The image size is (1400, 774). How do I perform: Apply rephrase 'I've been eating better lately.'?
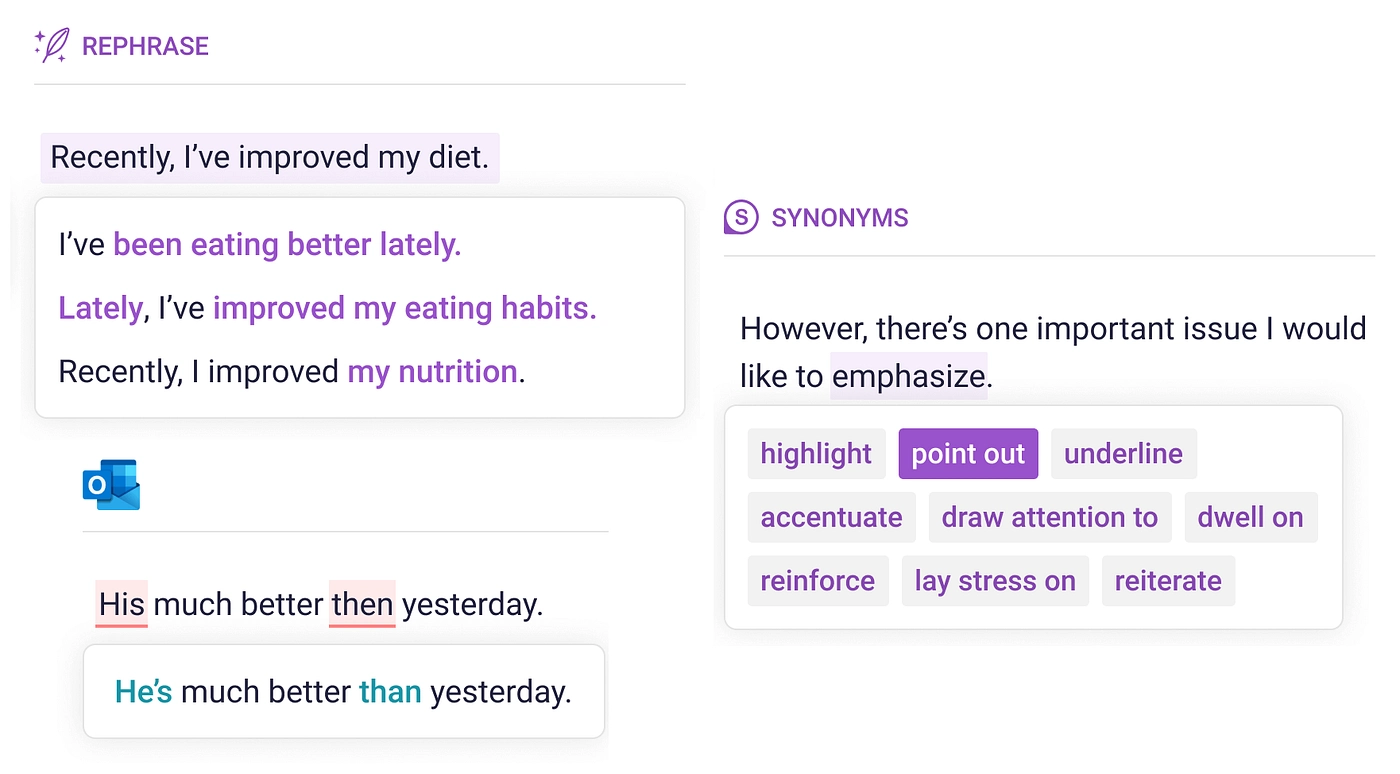coord(260,245)
